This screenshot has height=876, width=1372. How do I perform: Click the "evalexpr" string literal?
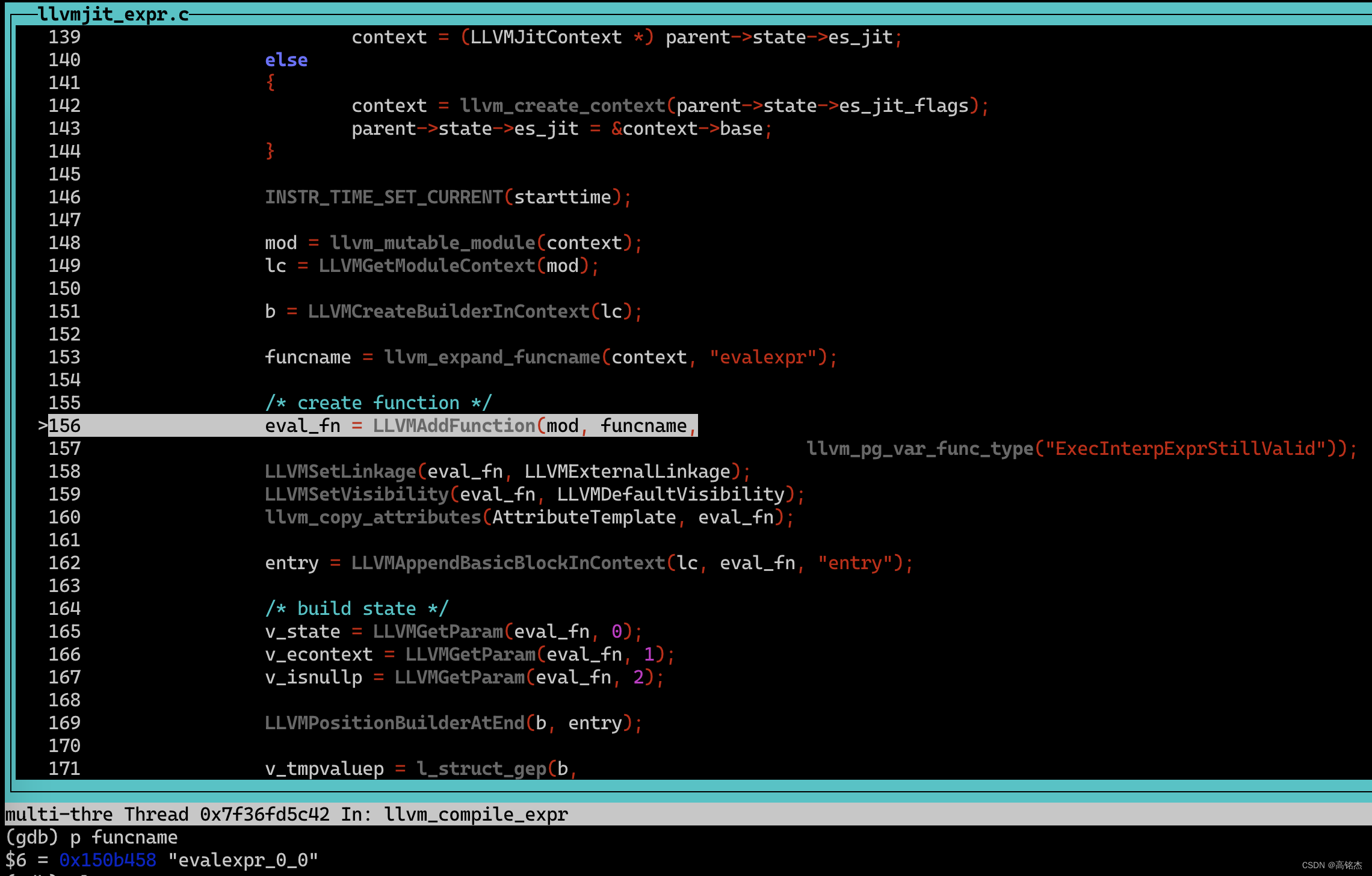pos(763,357)
